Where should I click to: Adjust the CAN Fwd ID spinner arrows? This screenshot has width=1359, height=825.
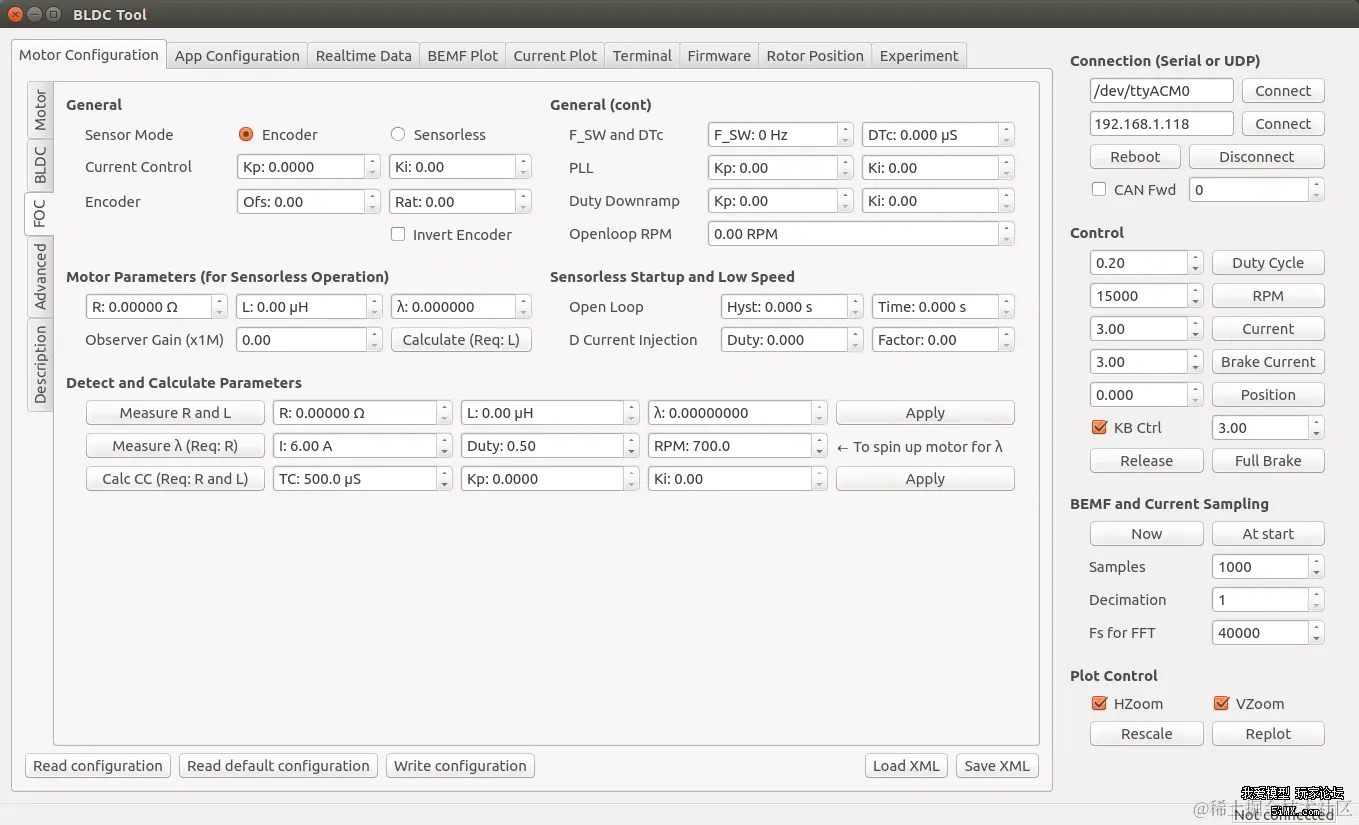pos(1317,190)
